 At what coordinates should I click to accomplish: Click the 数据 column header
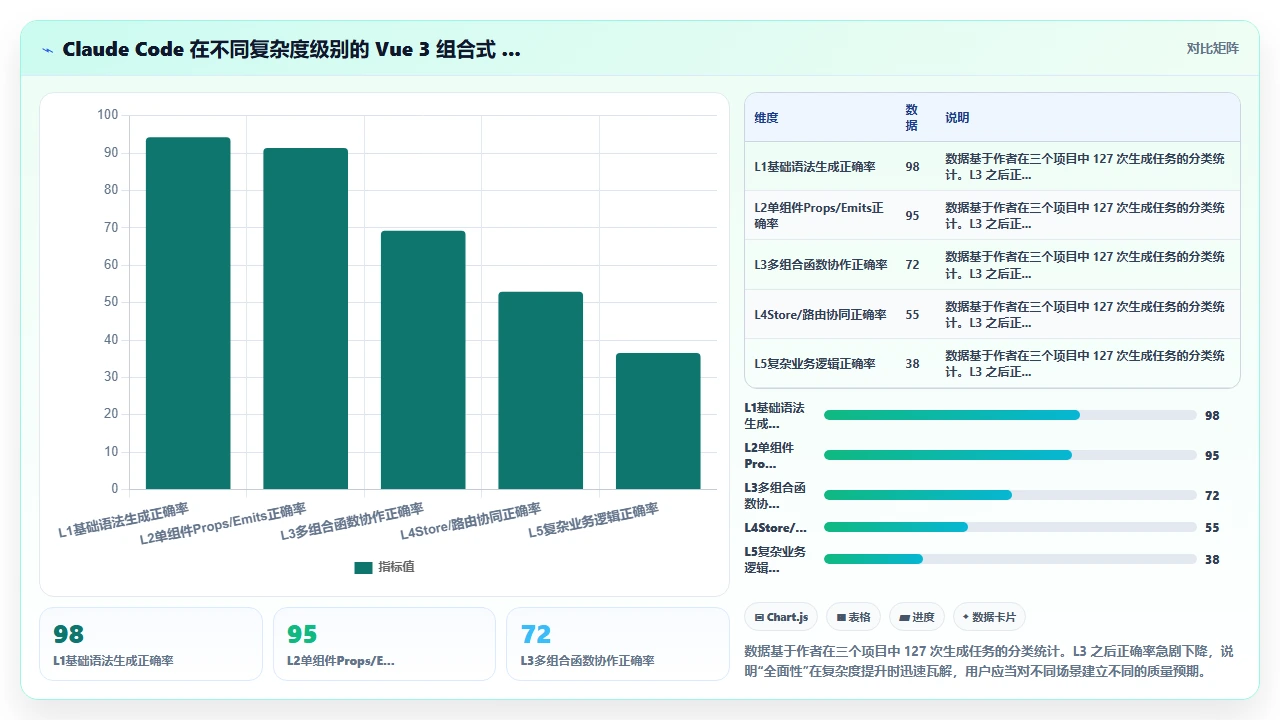[912, 118]
